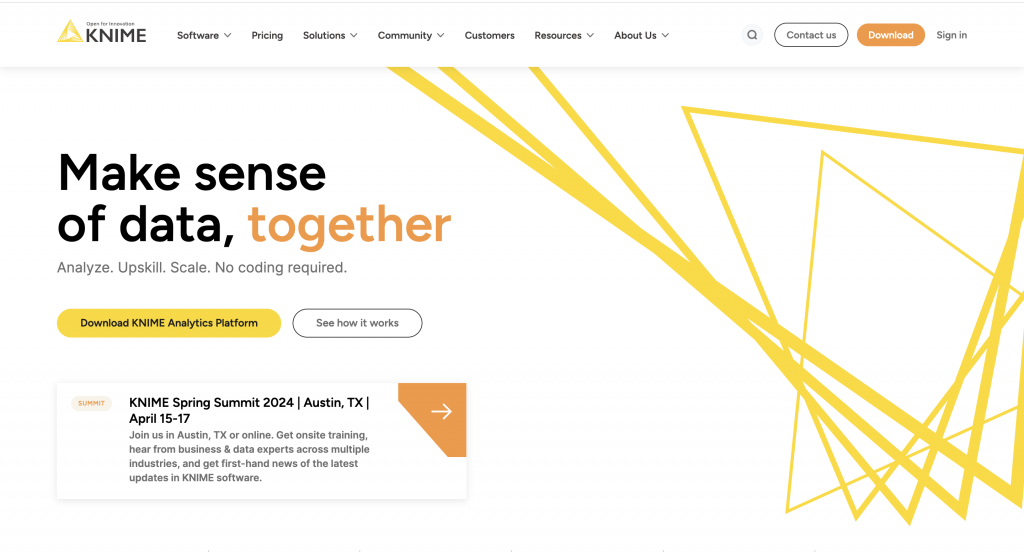Image resolution: width=1024 pixels, height=552 pixels.
Task: Click the See how it works button
Action: 357,323
